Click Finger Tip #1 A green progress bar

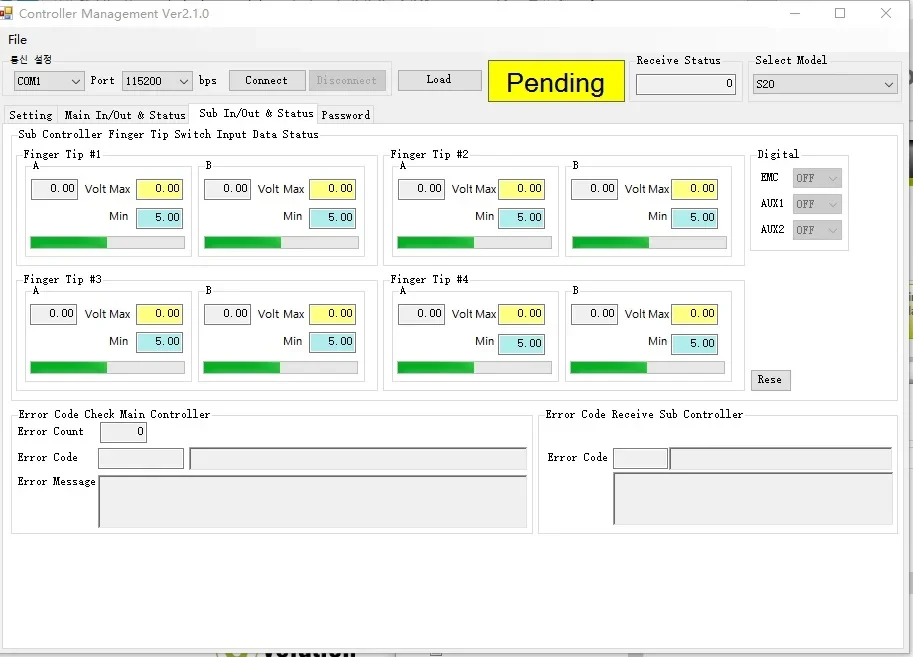click(107, 242)
